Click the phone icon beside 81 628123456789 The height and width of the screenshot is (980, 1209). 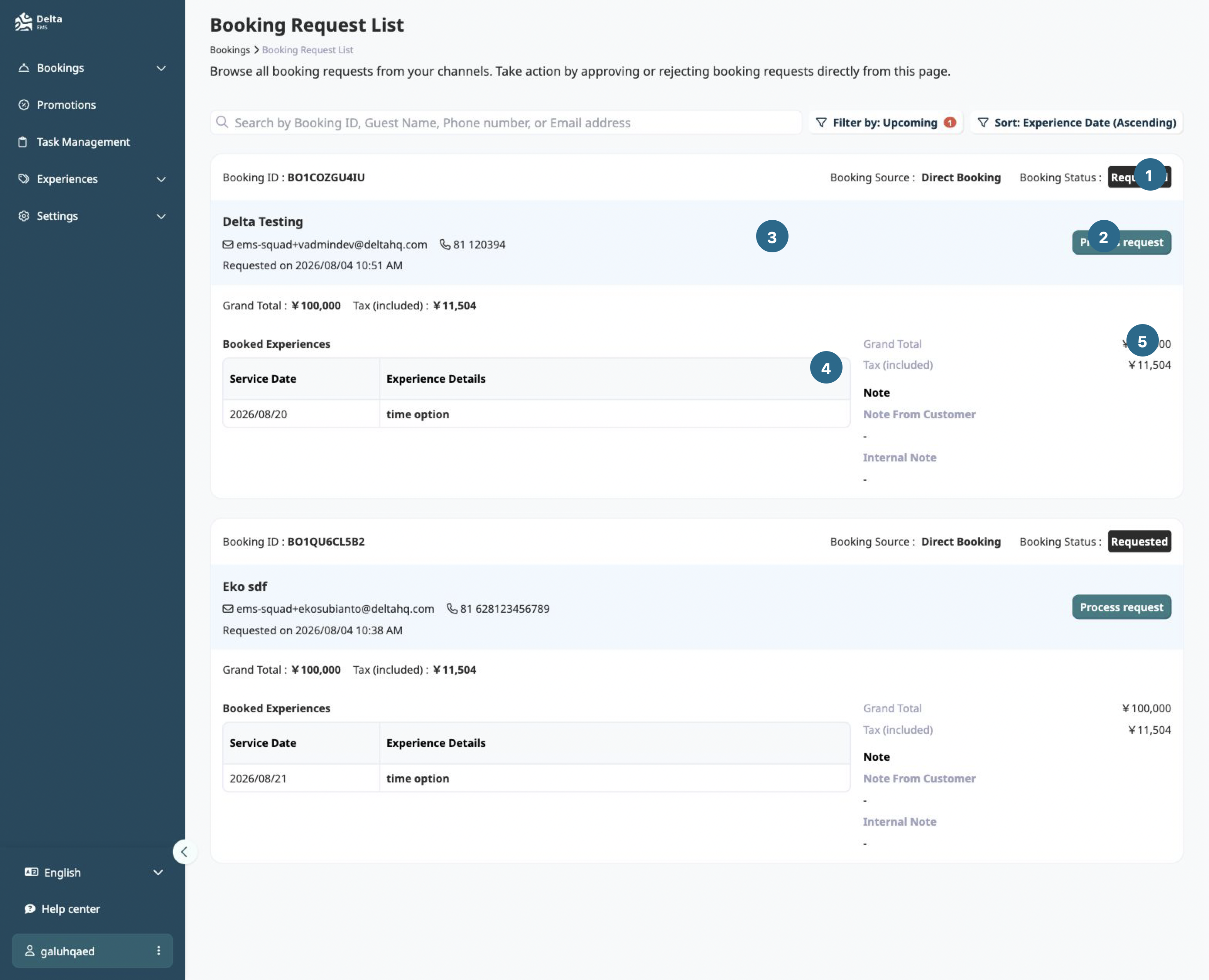tap(452, 608)
